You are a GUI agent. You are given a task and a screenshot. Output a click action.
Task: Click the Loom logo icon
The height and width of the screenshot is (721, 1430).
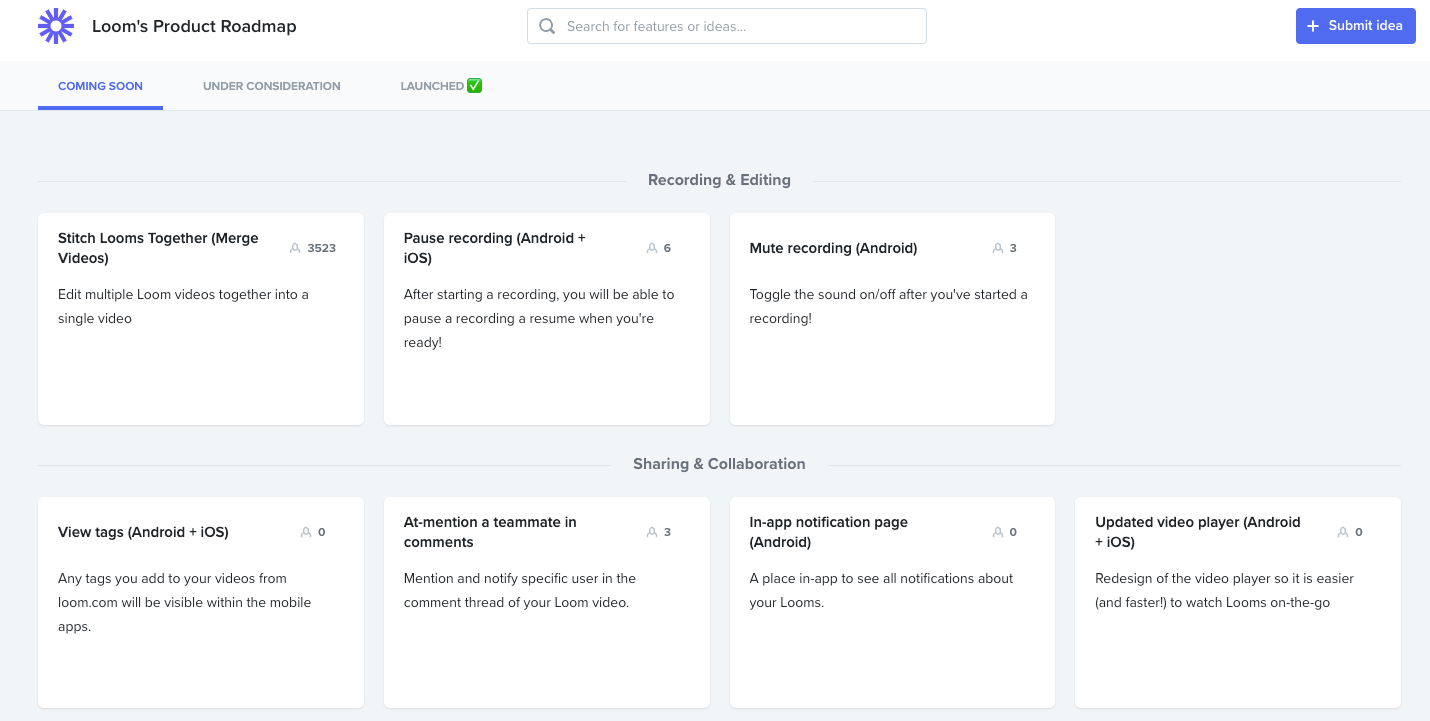click(x=56, y=26)
